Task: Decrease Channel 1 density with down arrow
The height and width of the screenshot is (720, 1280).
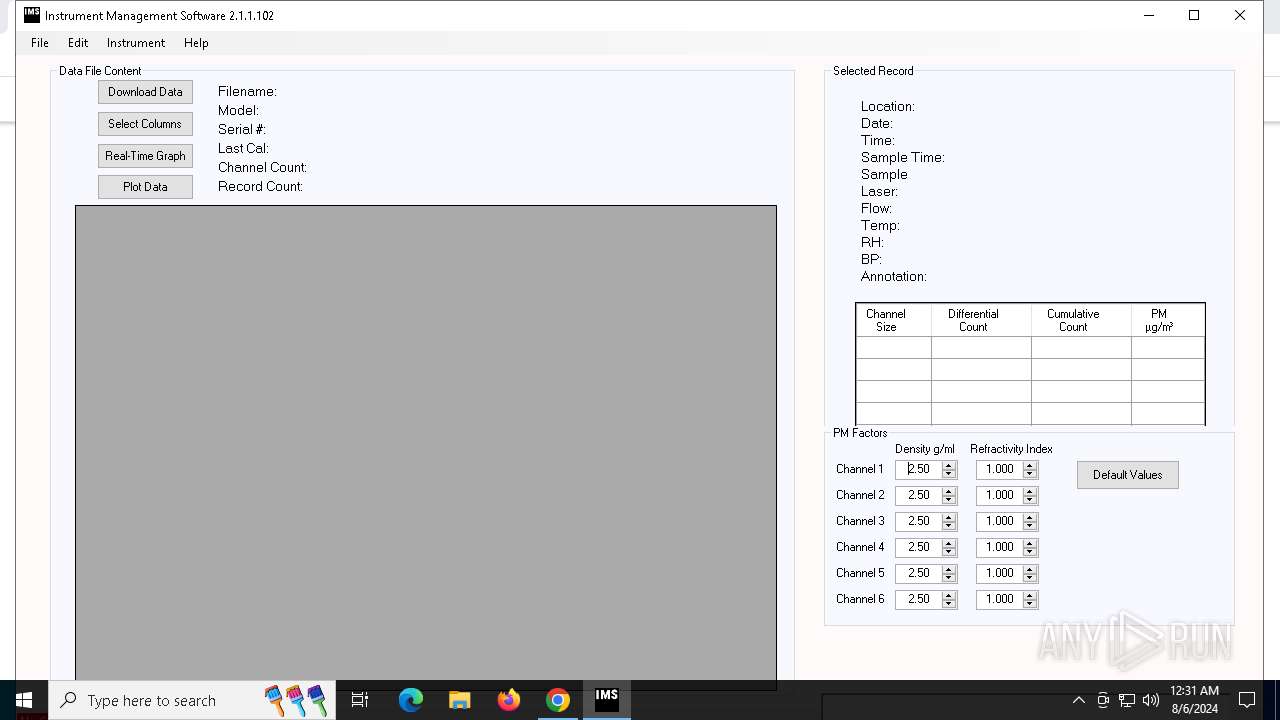Action: click(949, 474)
